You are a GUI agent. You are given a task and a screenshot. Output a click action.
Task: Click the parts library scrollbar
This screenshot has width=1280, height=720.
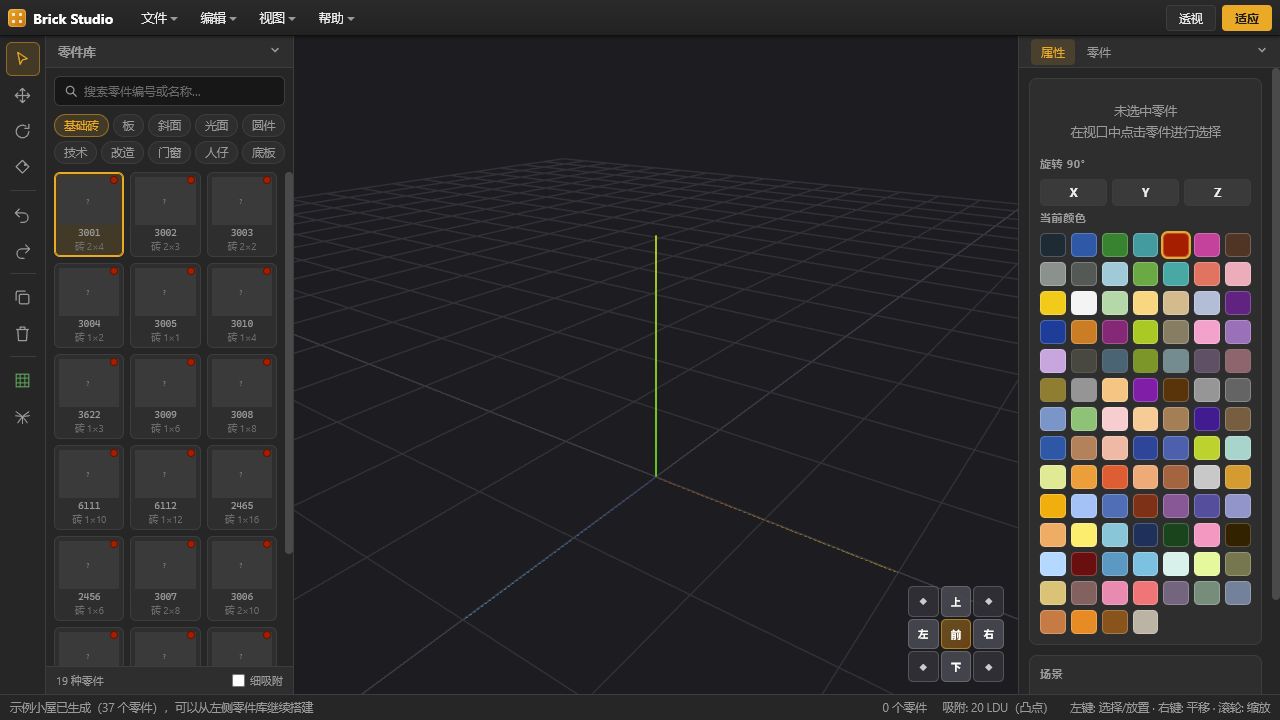pyautogui.click(x=289, y=363)
